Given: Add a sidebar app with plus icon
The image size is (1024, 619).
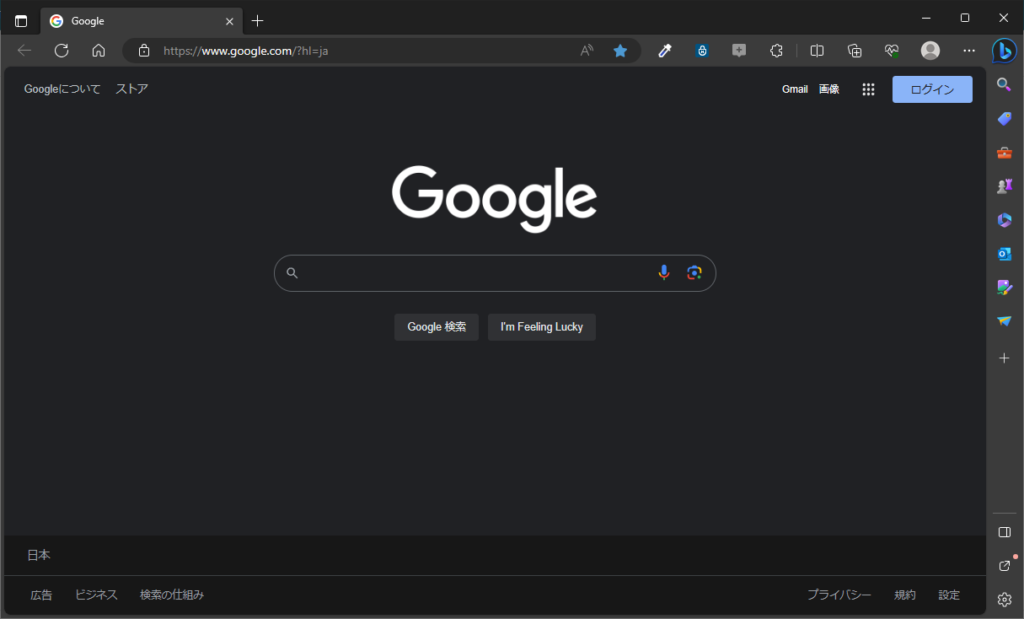Looking at the screenshot, I should (x=1004, y=358).
